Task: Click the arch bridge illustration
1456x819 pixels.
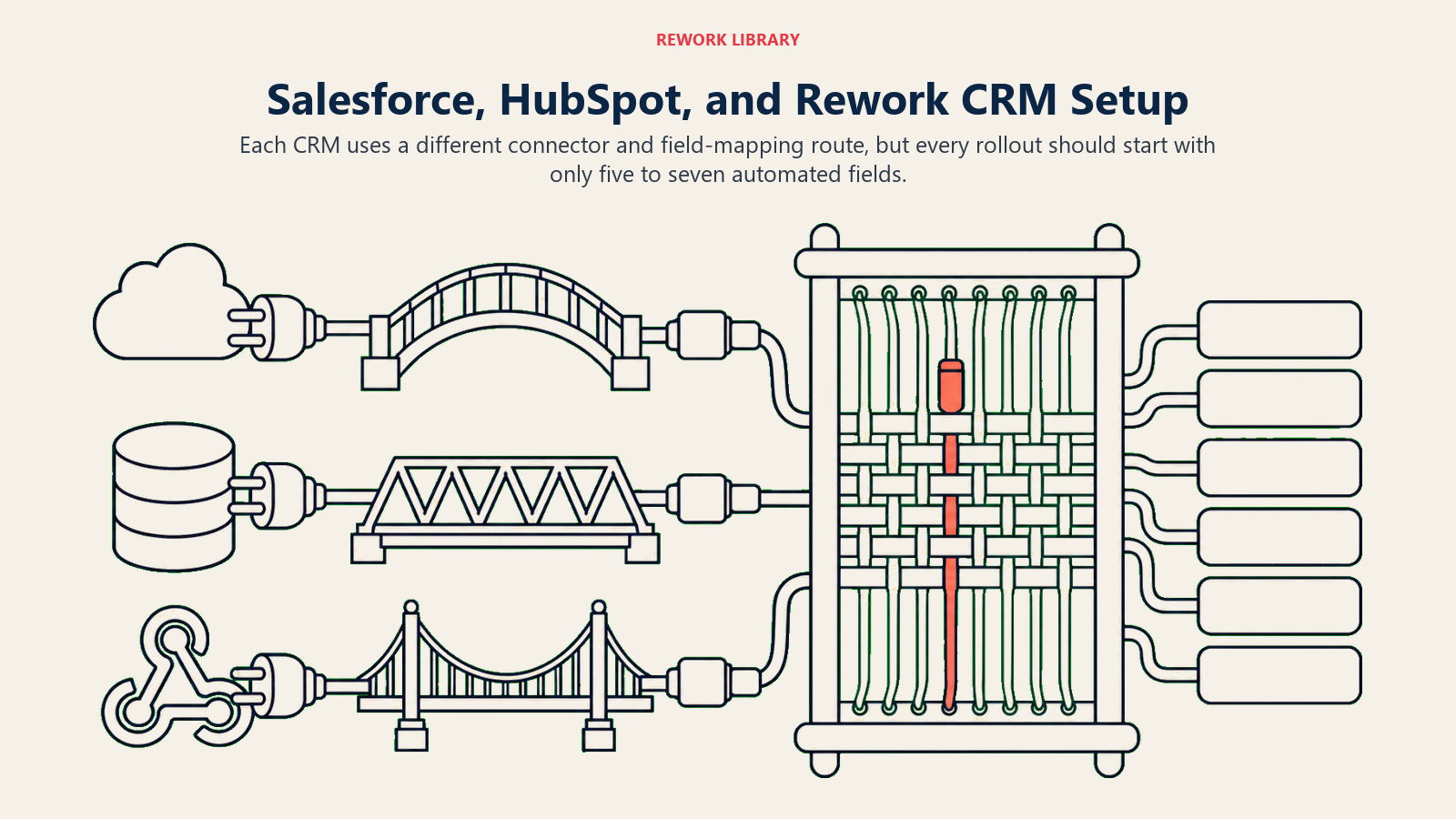Action: pyautogui.click(x=505, y=328)
